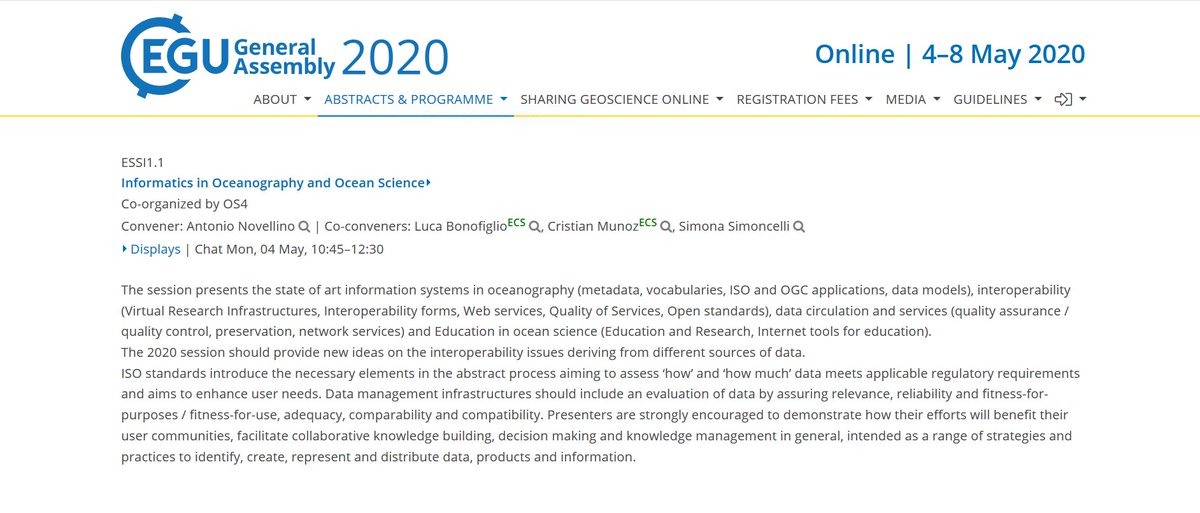The image size is (1200, 513).
Task: Open the ABSTRACTS & PROGRAMME menu
Action: pos(416,99)
